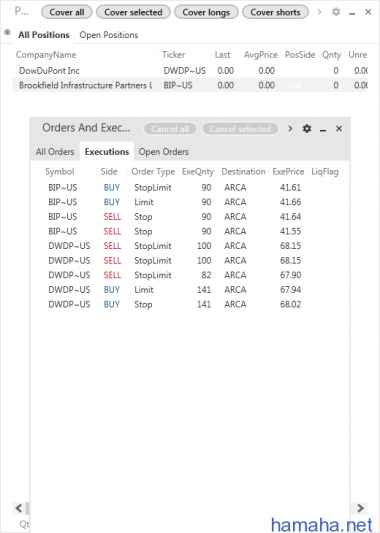The height and width of the screenshot is (533, 380).
Task: Minimize the Orders And Executions panel
Action: 323,130
